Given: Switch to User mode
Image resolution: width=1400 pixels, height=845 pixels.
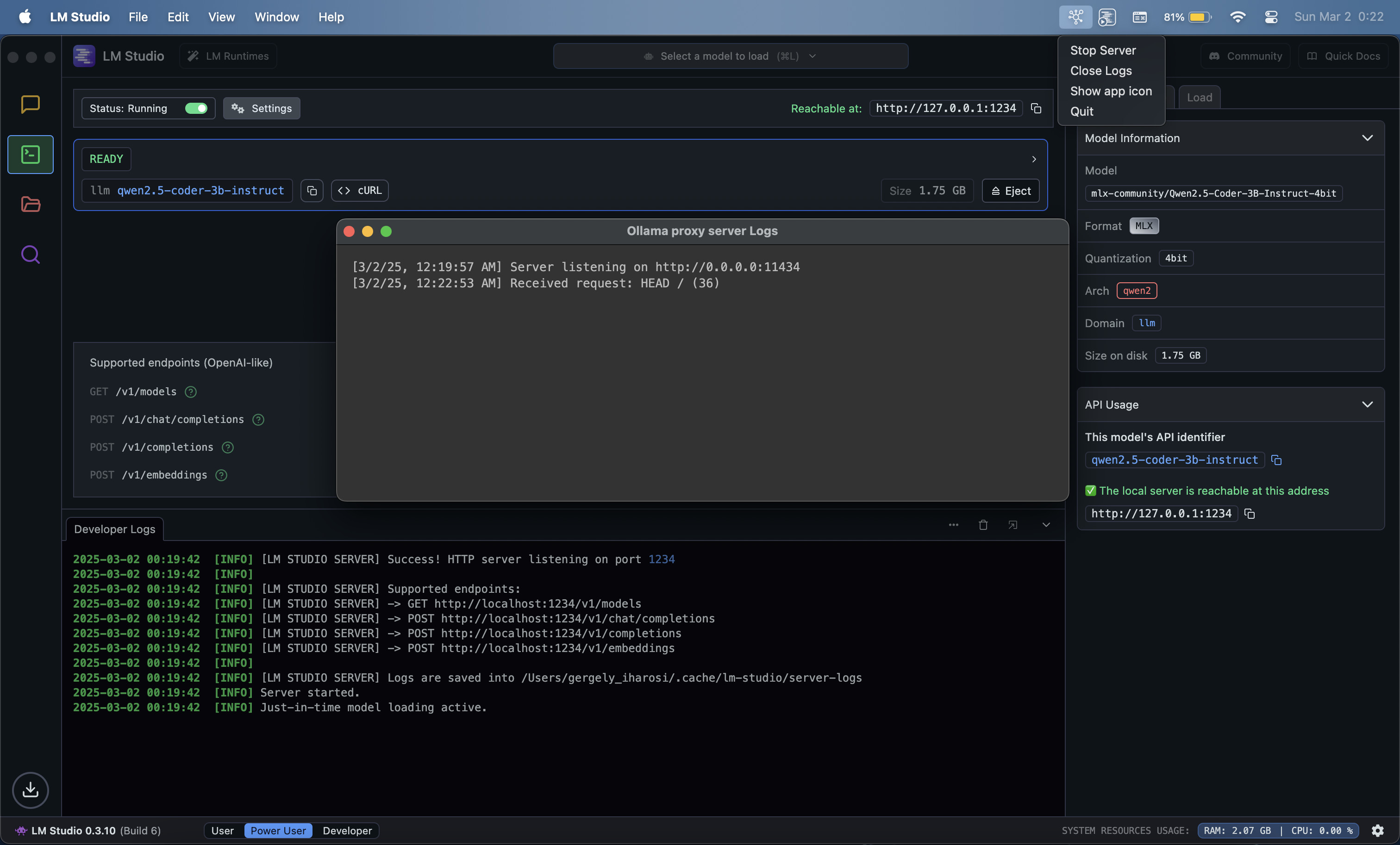Looking at the screenshot, I should [222, 830].
